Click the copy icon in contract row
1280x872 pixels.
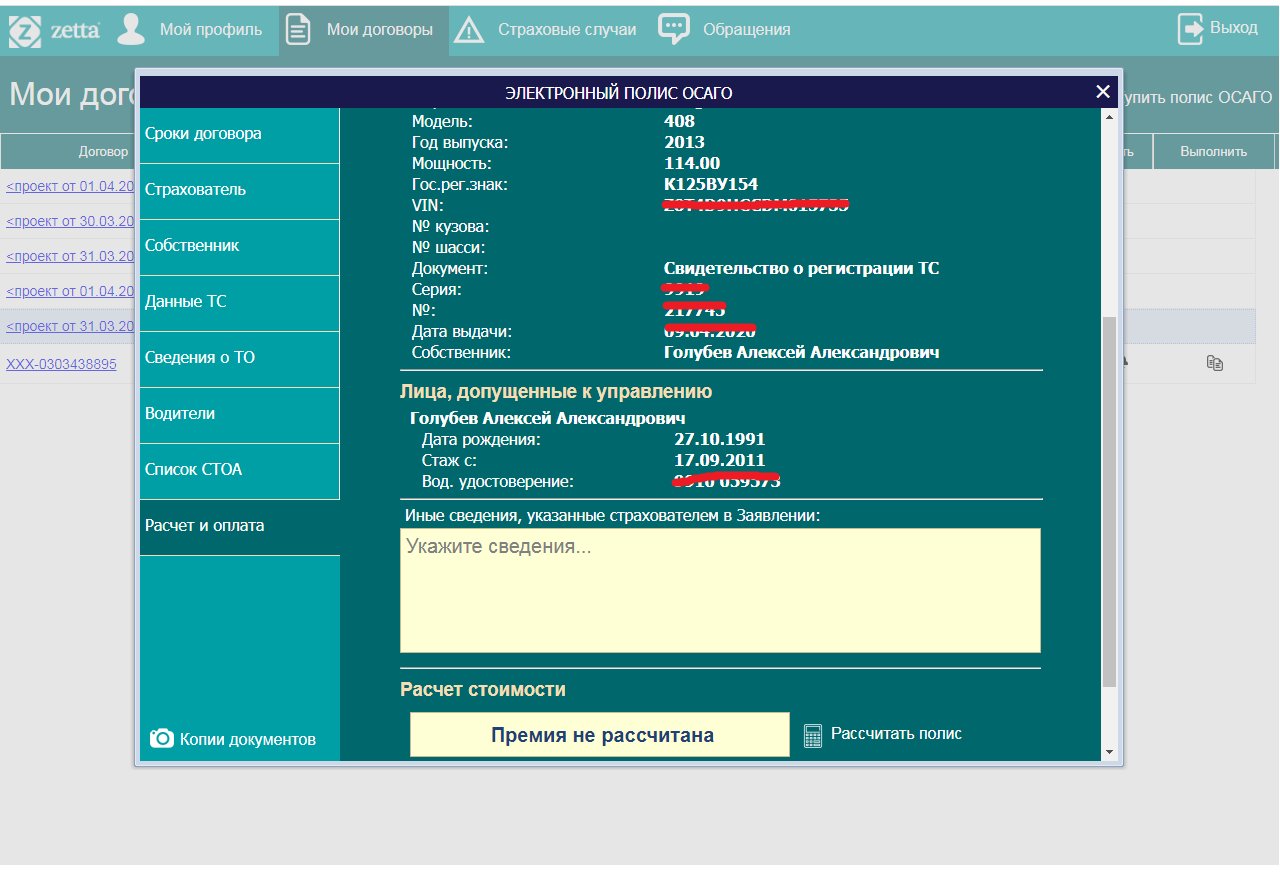coord(1215,363)
